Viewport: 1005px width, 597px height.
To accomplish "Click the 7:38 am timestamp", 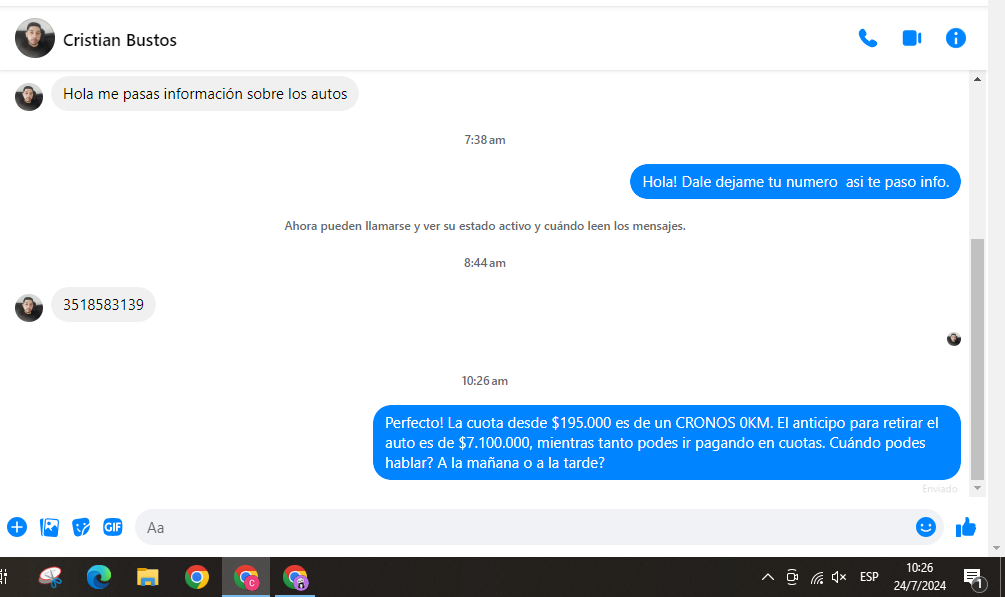I will click(x=485, y=140).
